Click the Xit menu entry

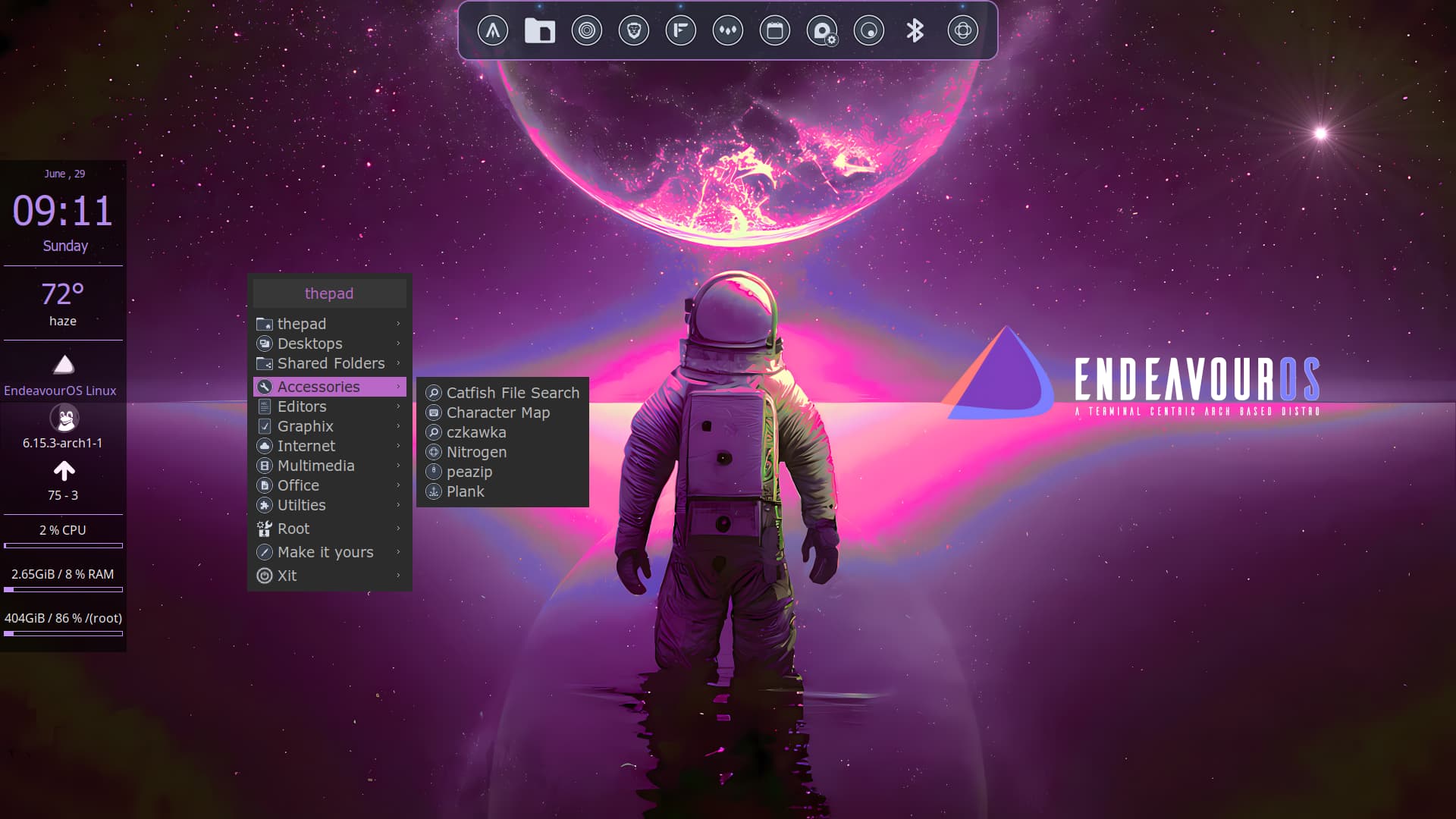(287, 576)
